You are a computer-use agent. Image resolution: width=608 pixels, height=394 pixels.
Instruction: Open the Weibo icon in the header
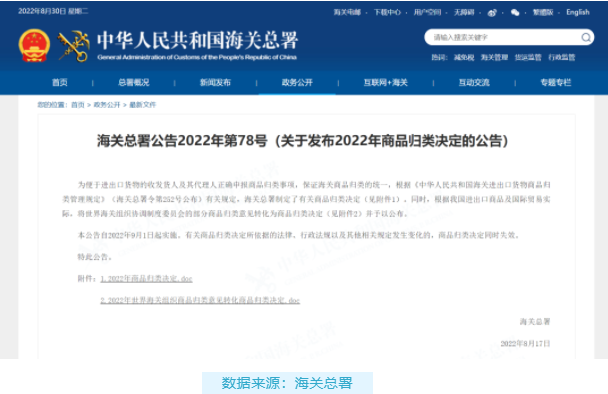tap(492, 13)
